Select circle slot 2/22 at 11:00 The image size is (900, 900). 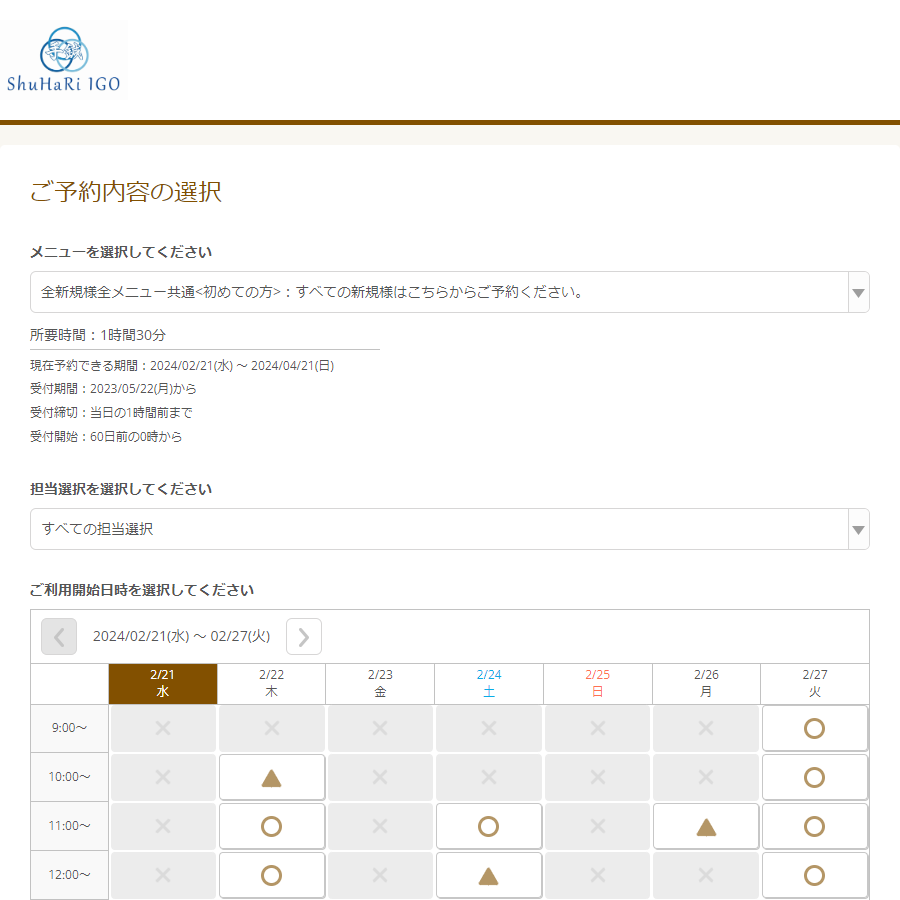[x=271, y=826]
